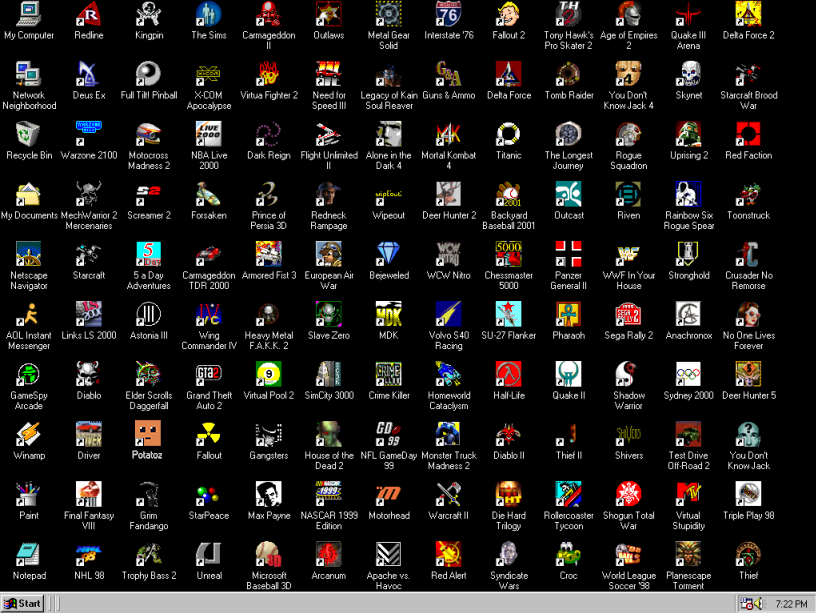Viewport: 816px width, 613px height.
Task: Click the Planescape Torment icon
Action: coord(688,555)
